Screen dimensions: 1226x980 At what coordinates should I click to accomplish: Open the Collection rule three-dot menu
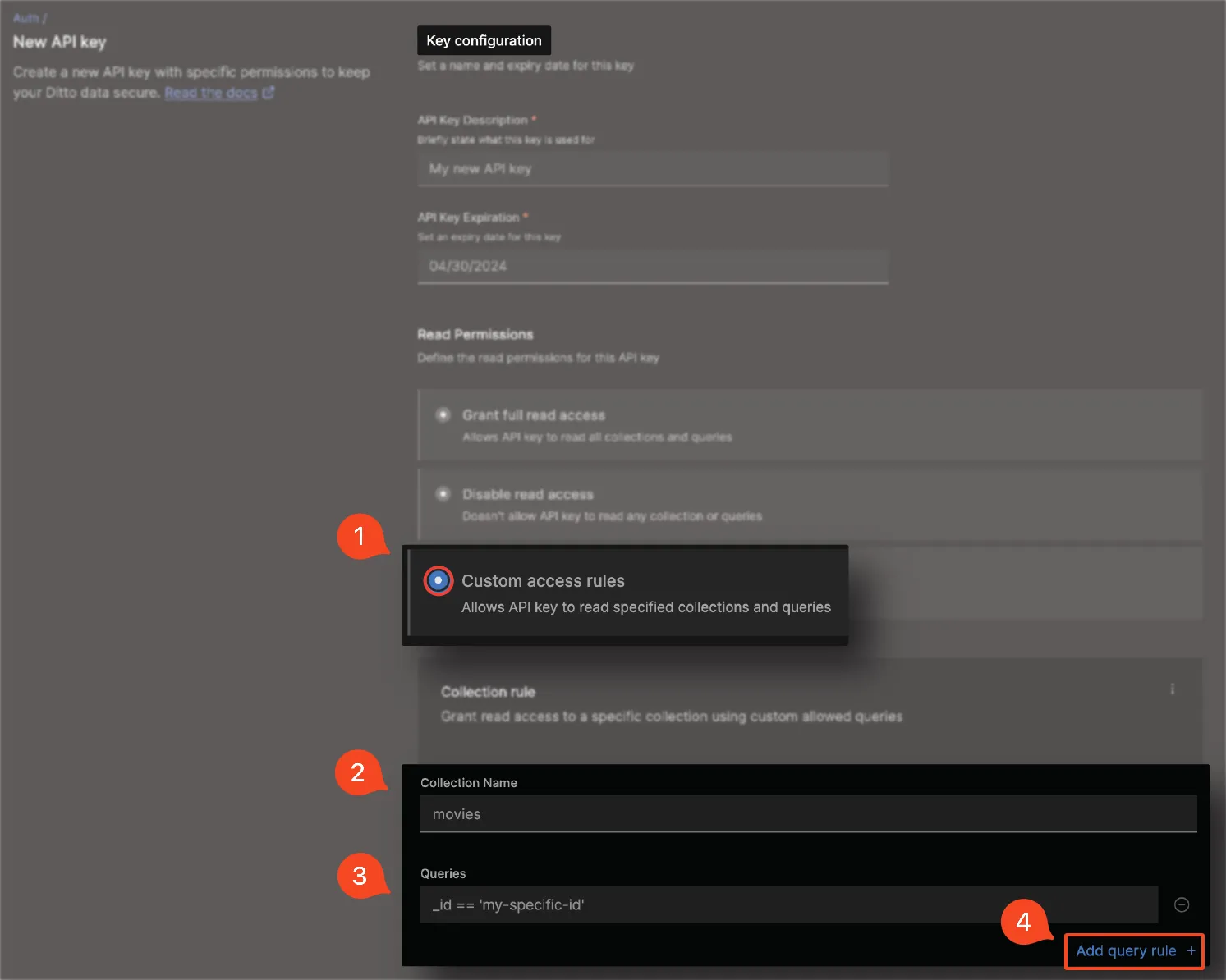coord(1172,689)
